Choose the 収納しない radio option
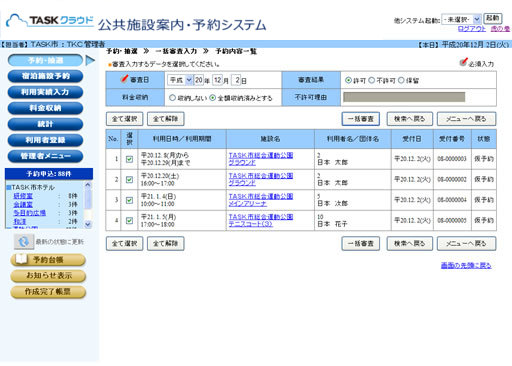 [x=172, y=98]
